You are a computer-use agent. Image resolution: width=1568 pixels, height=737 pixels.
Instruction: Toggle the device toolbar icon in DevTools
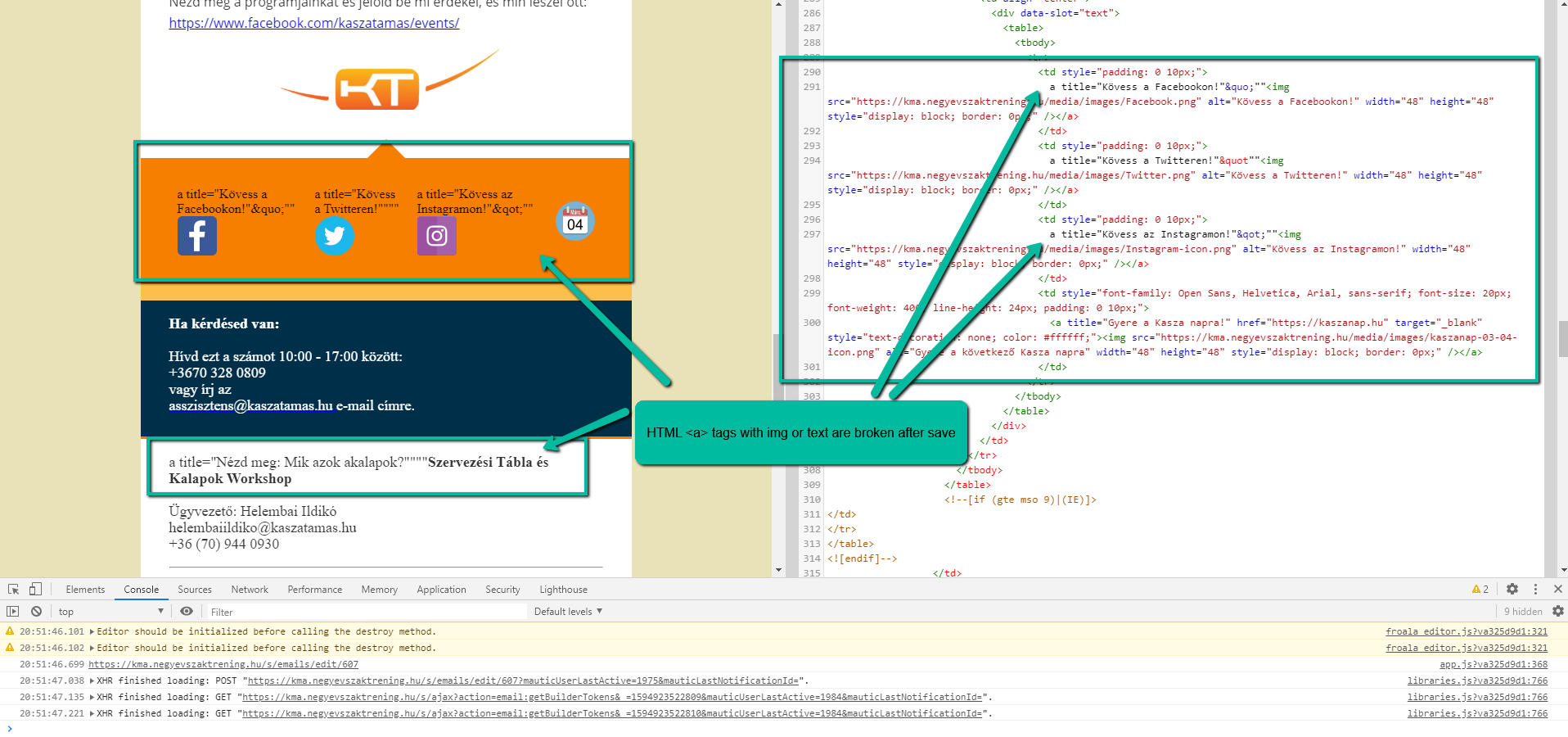35,589
